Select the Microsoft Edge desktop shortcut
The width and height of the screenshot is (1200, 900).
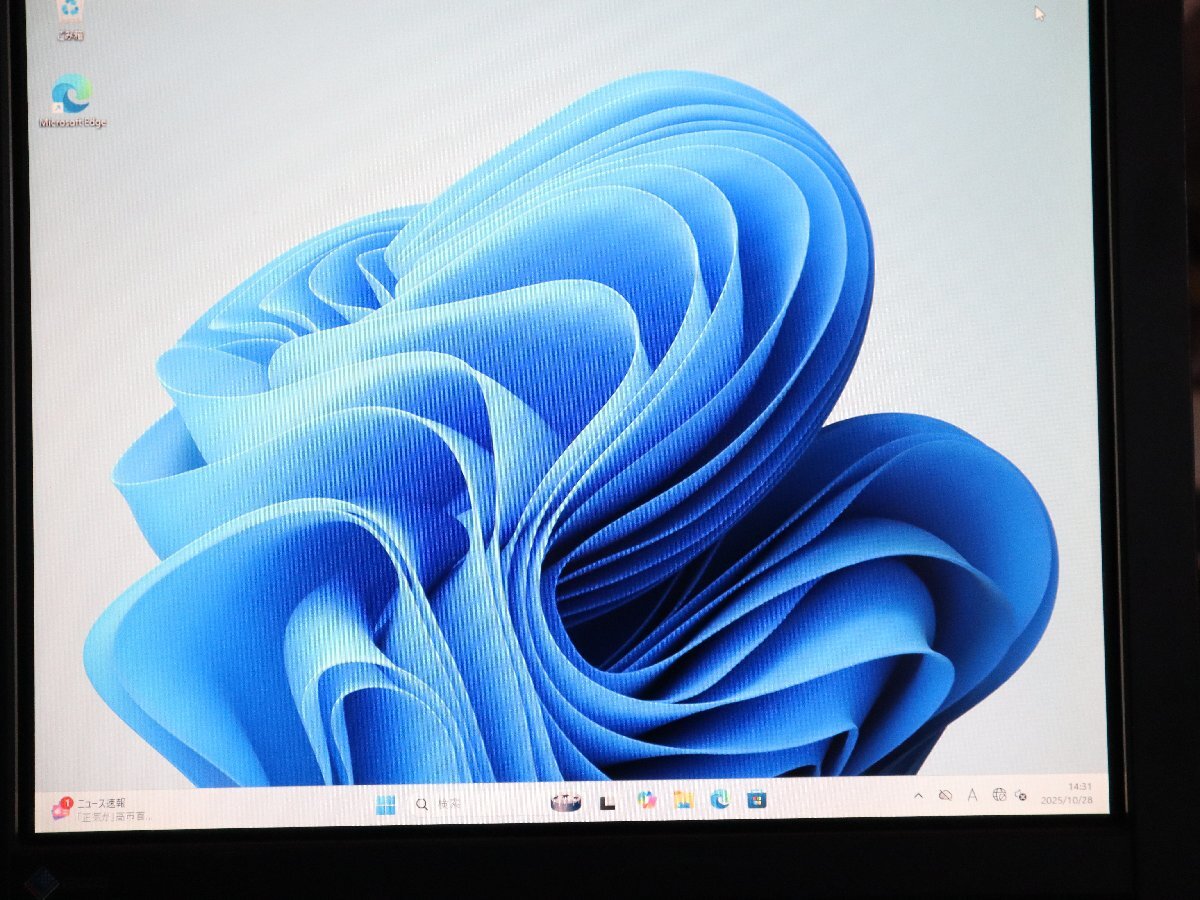point(72,101)
